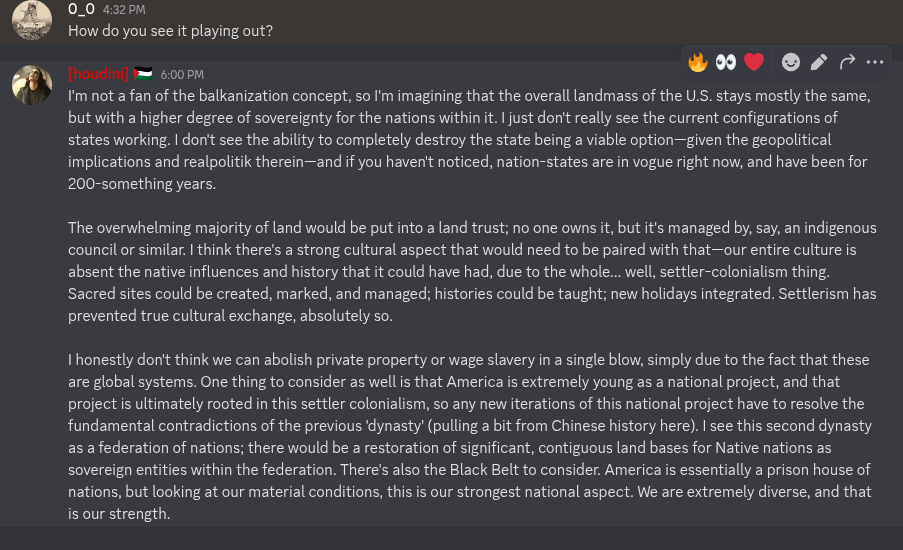Click the 0_0 username
The width and height of the screenshot is (903, 550).
81,9
